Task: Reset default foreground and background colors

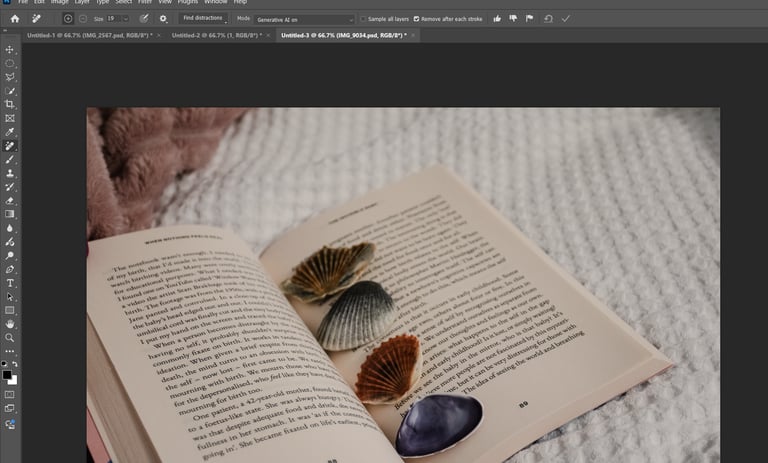Action: (4, 364)
